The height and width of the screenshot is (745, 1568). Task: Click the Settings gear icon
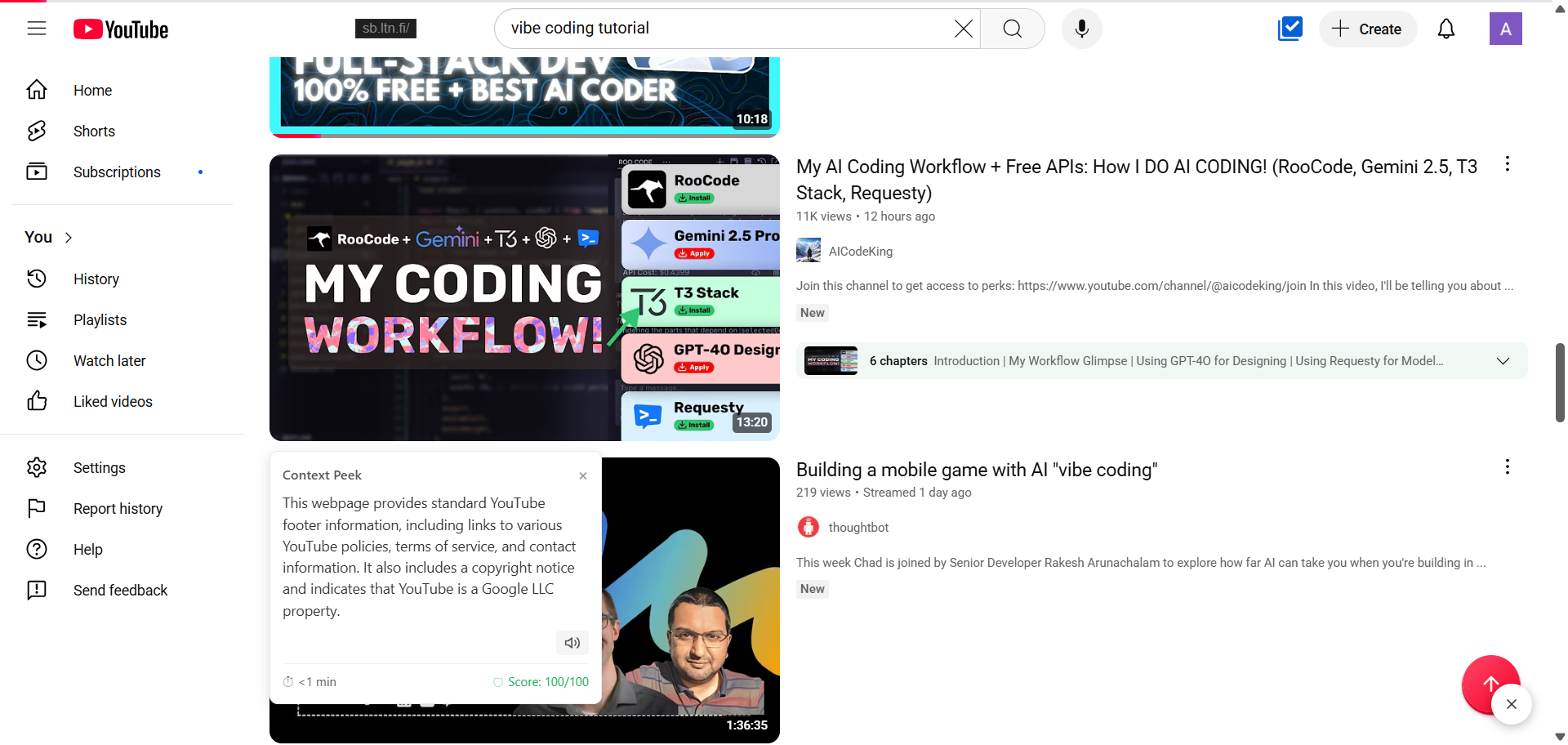pyautogui.click(x=37, y=467)
